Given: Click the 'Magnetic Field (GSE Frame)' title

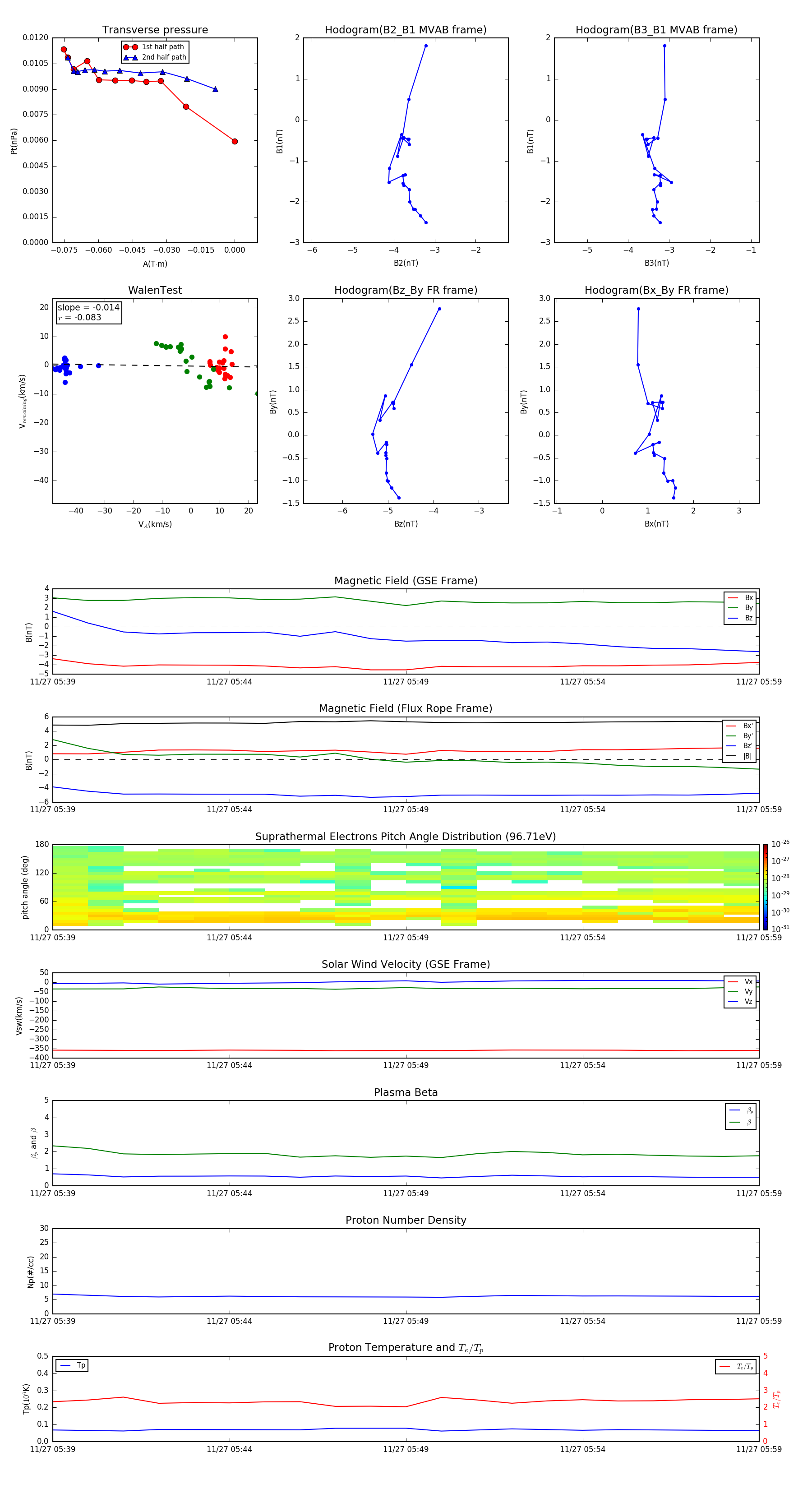Looking at the screenshot, I should tap(406, 581).
